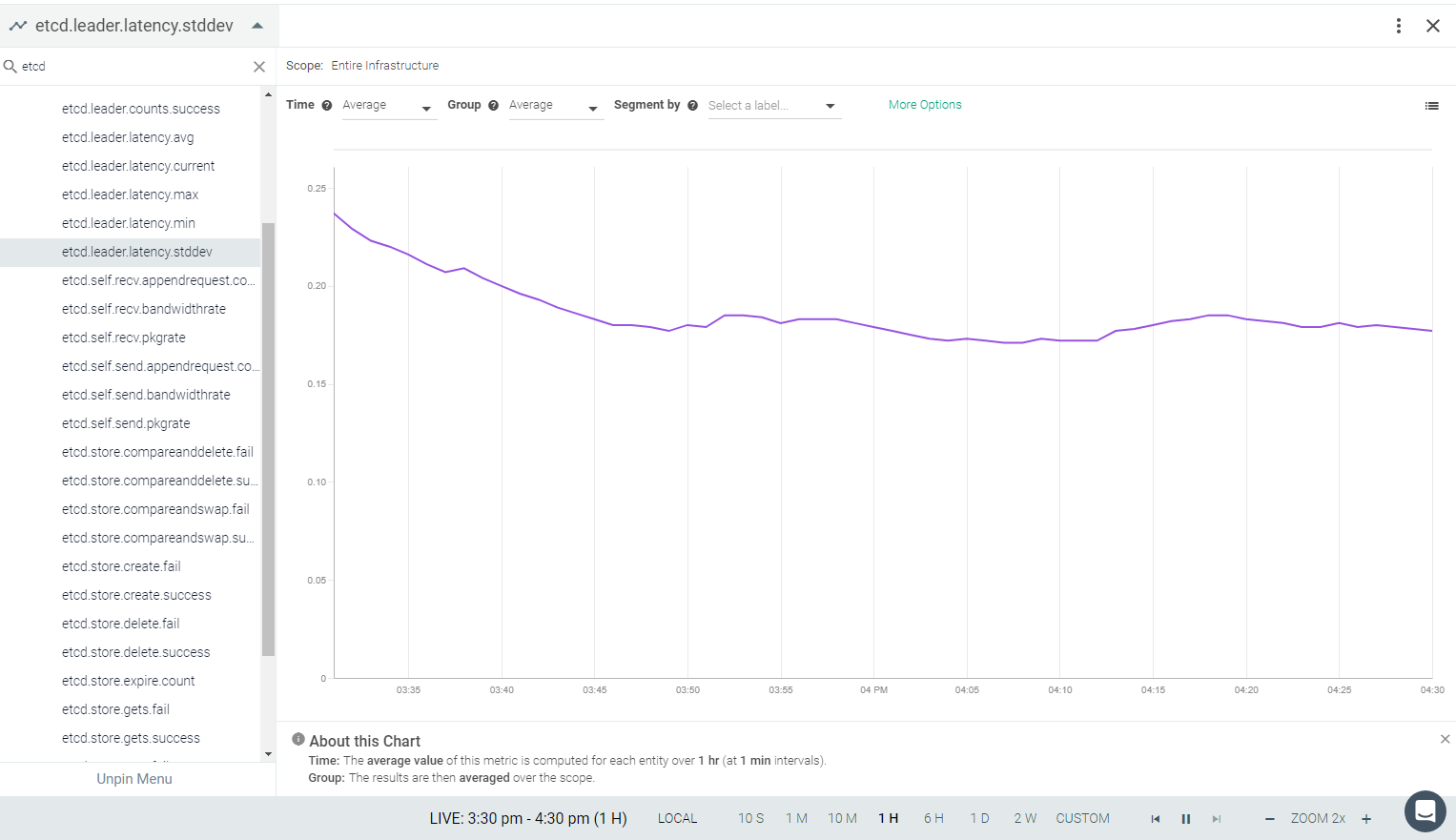Viewport: 1456px width, 840px height.
Task: Open the Time help tooltip icon
Action: pos(327,106)
